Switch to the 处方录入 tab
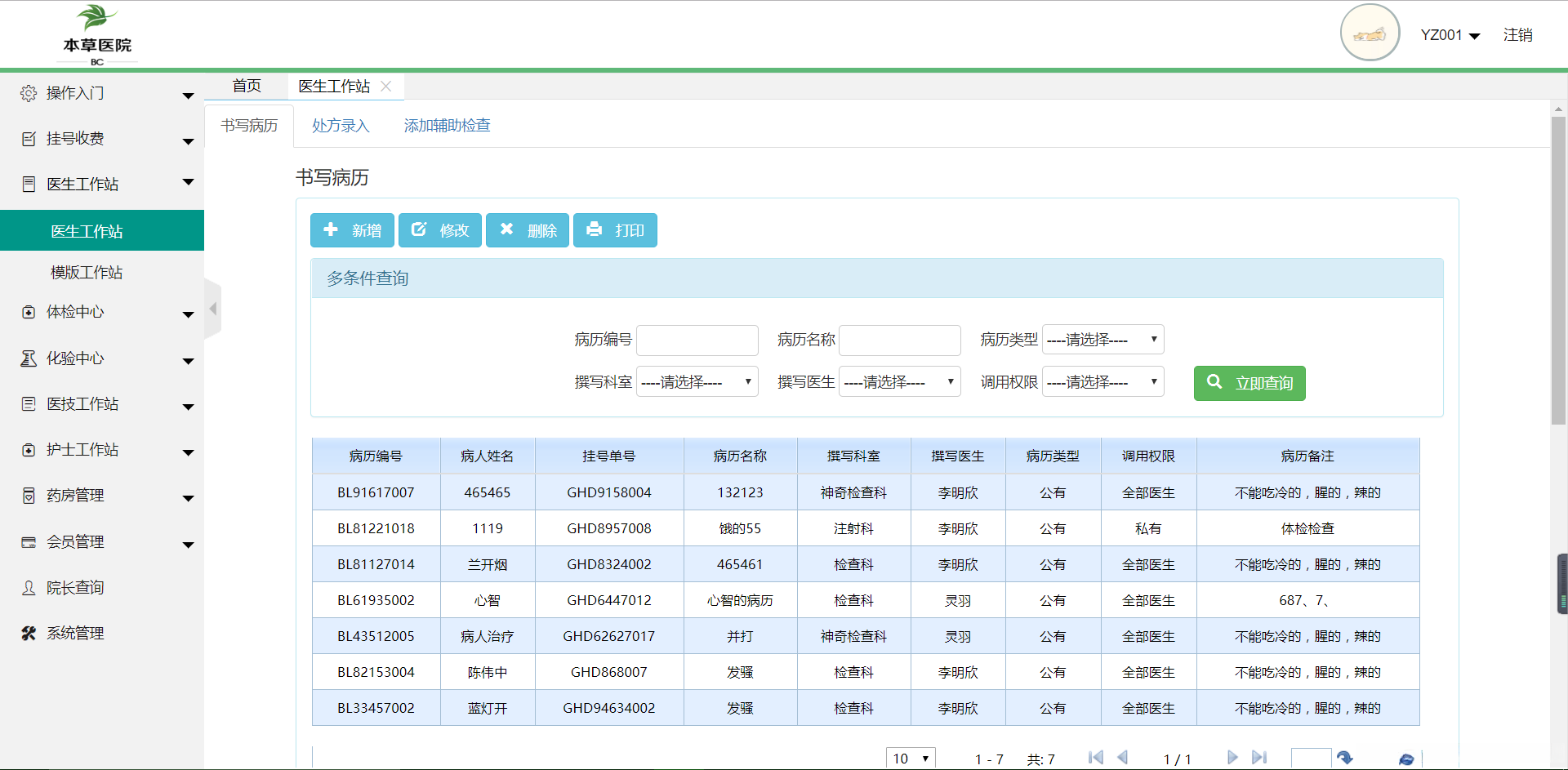Viewport: 1568px width, 770px height. coord(341,126)
